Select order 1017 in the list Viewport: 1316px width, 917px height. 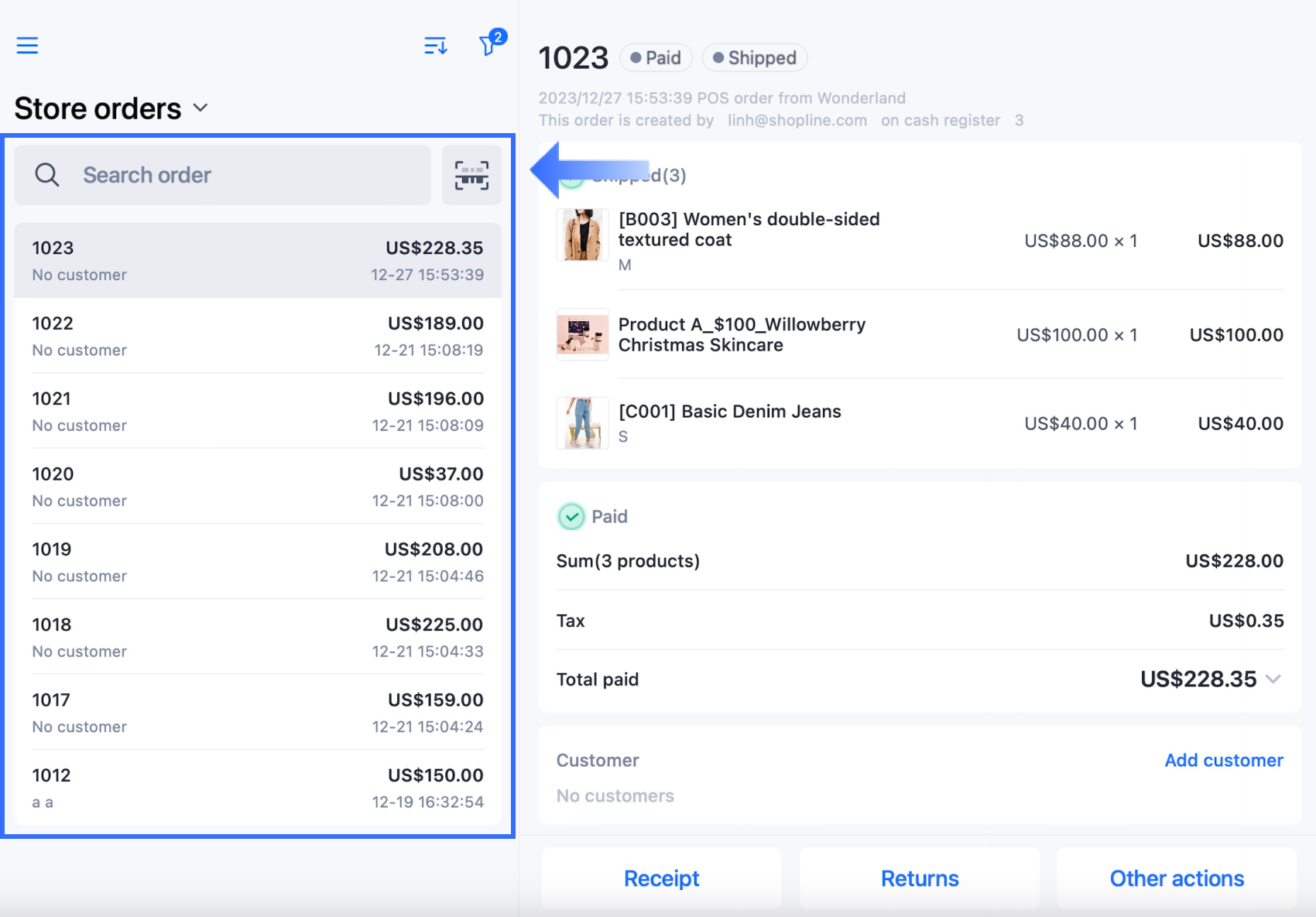click(x=258, y=713)
